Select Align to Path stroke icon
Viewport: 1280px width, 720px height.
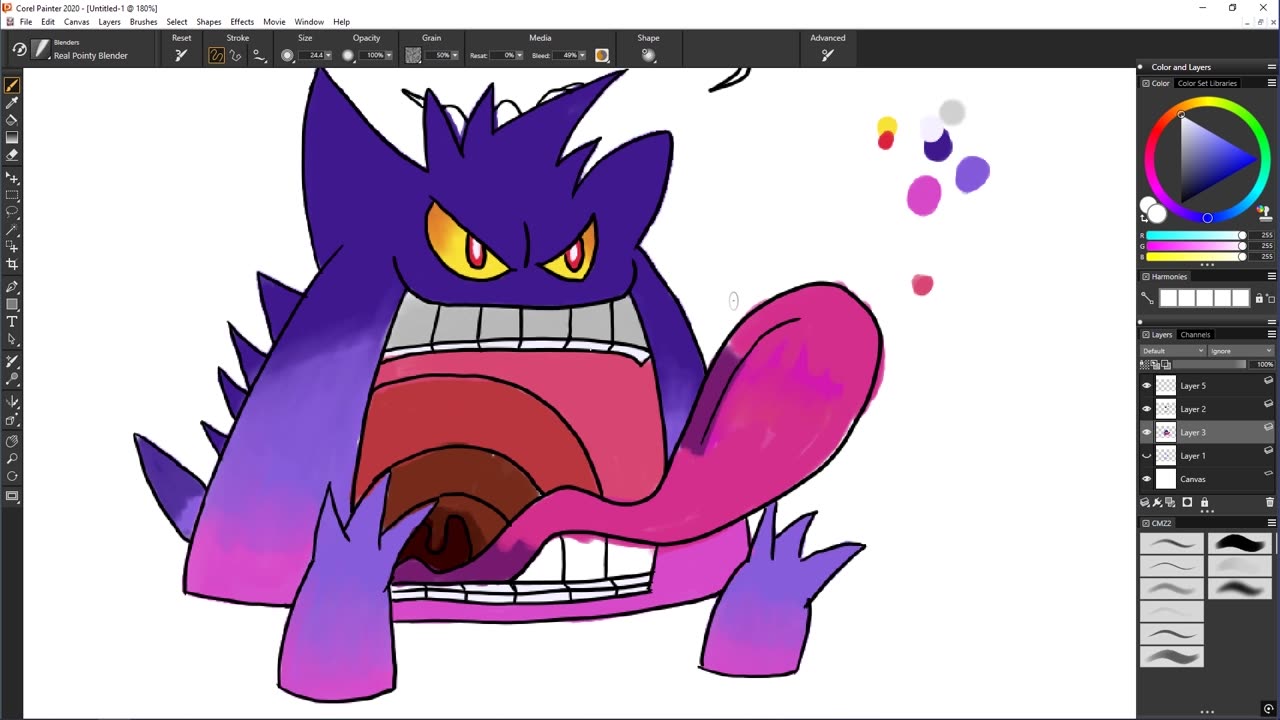258,55
